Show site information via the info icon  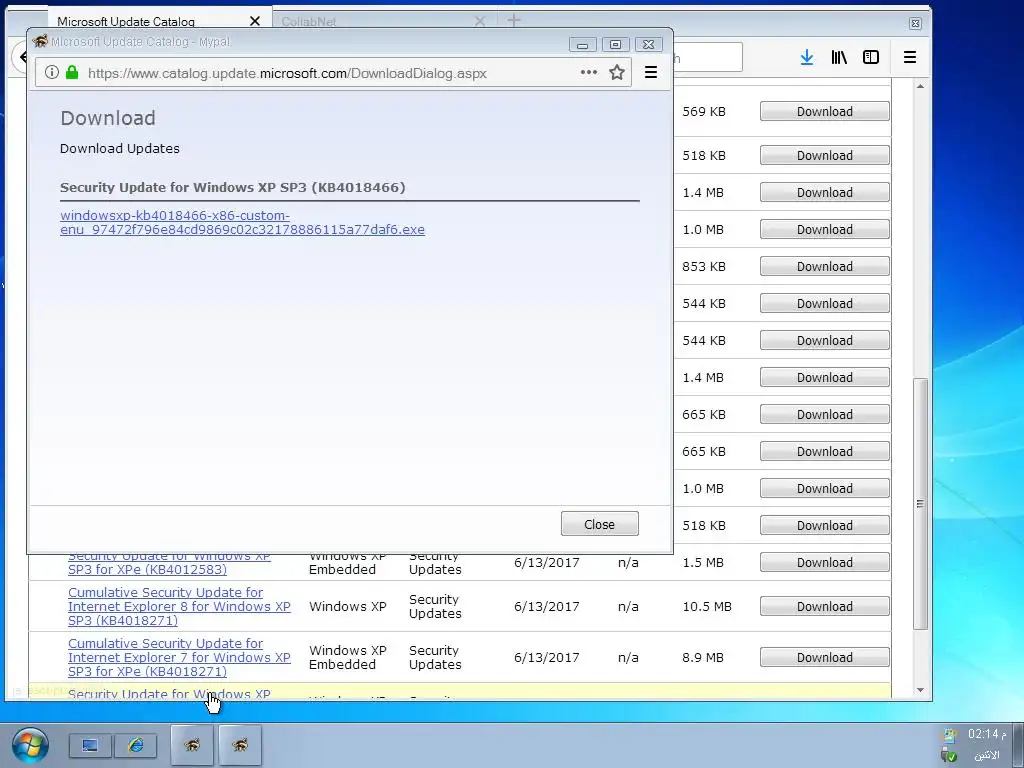point(52,72)
